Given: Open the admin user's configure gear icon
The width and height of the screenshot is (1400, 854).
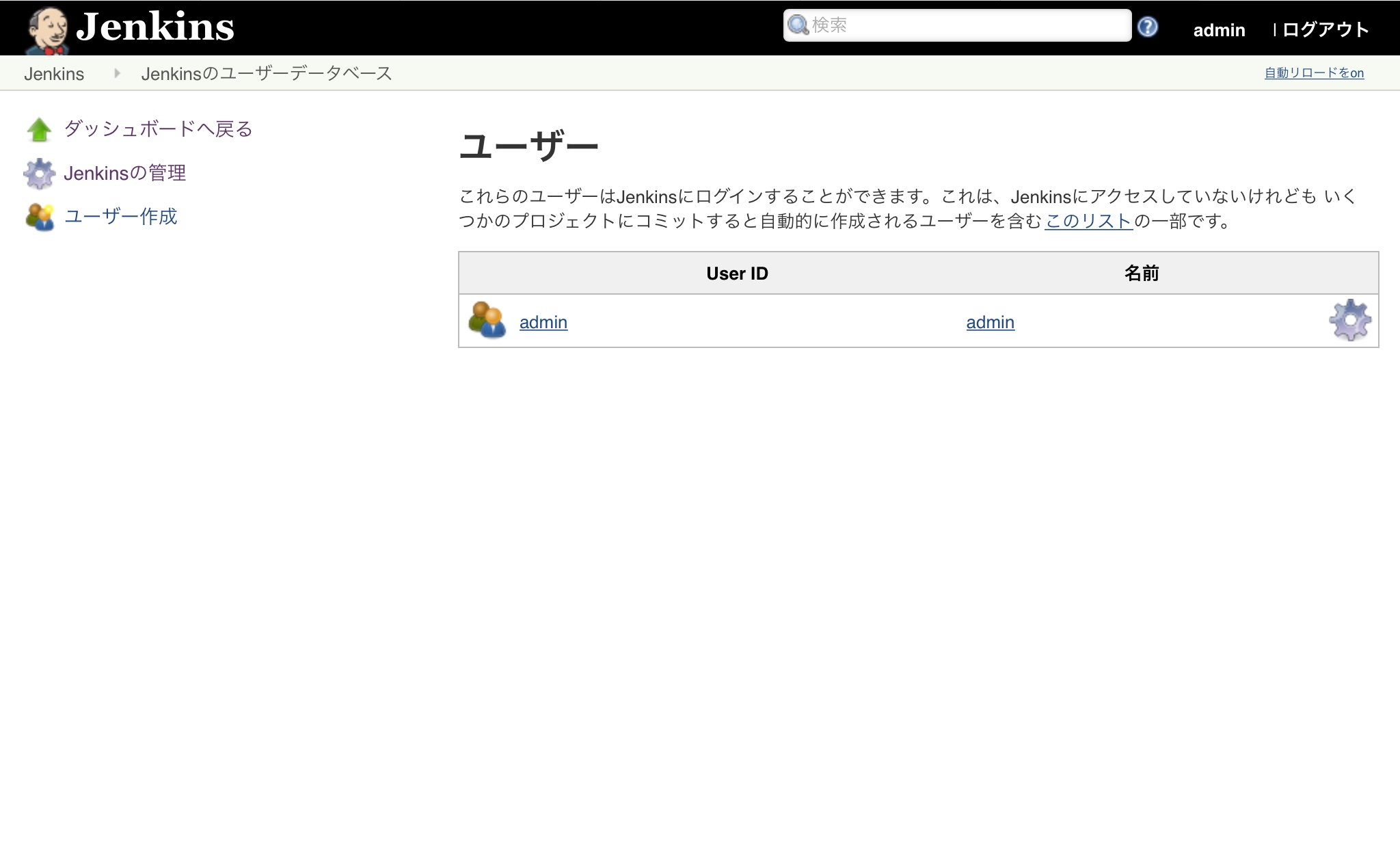Looking at the screenshot, I should [1350, 320].
